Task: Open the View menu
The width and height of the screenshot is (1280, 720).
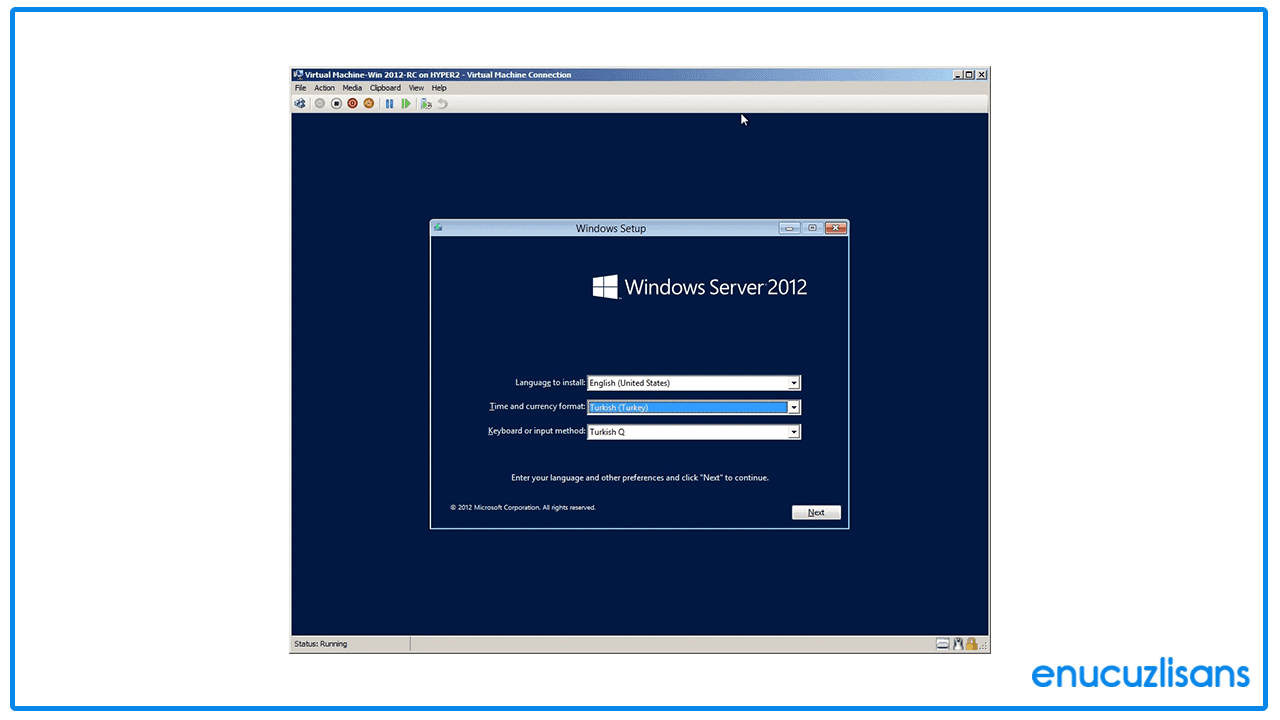Action: point(416,88)
